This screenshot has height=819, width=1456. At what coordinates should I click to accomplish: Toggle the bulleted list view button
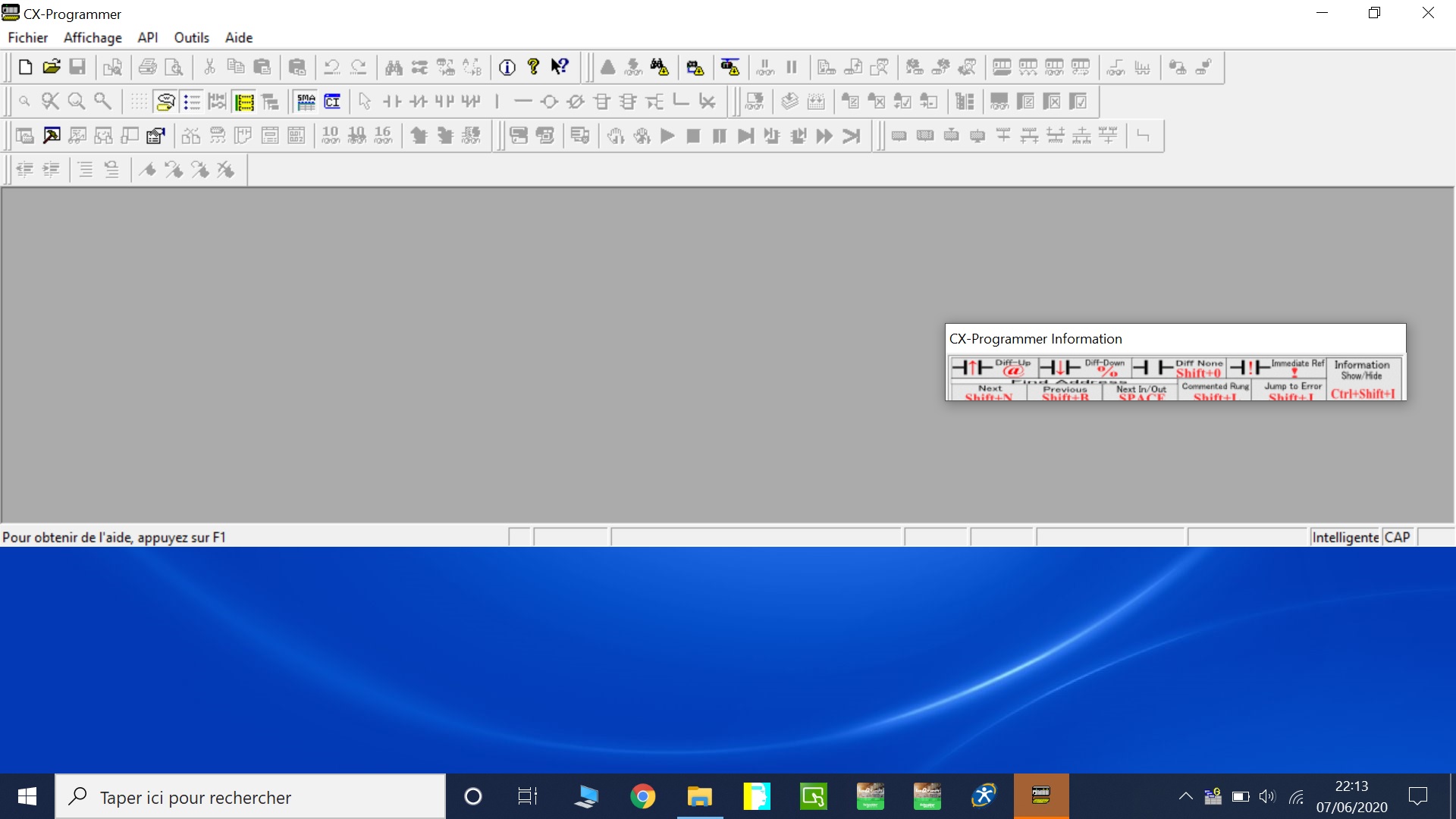tap(192, 102)
